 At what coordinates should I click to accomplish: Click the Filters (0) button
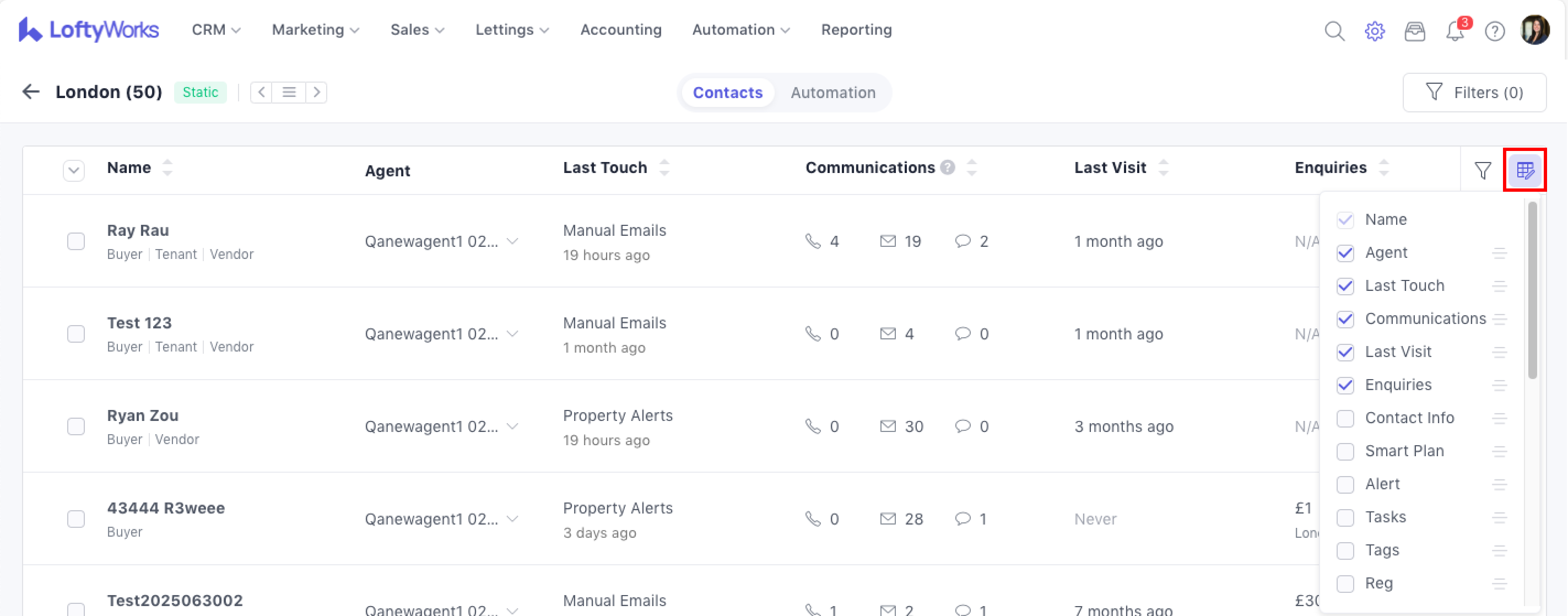coord(1474,93)
